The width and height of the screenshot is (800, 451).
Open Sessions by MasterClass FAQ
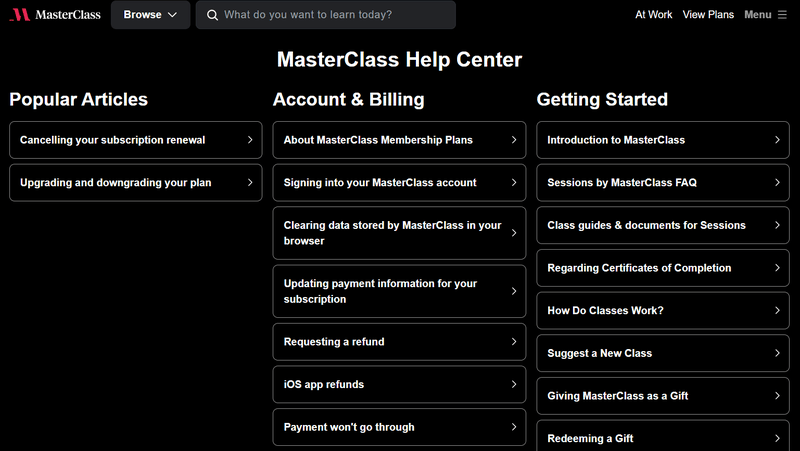[x=622, y=183]
